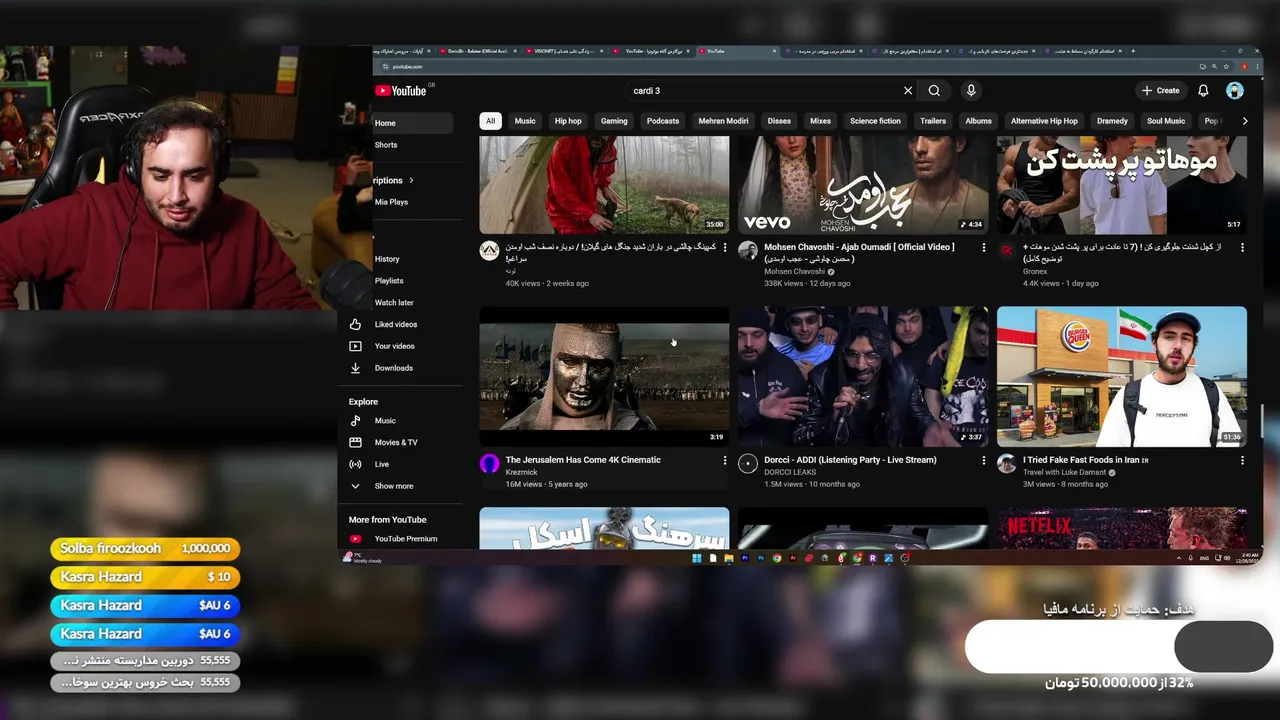Open the weather widget on the taskbar

pyautogui.click(x=362, y=558)
